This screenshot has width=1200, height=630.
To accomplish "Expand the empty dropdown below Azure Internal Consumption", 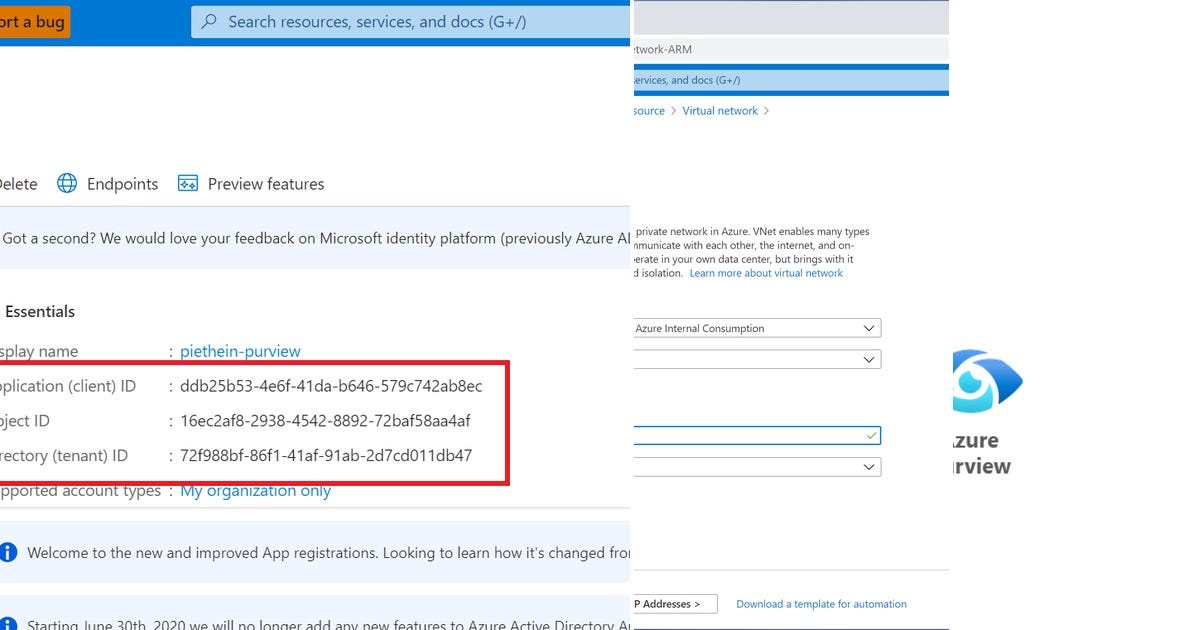I will tap(757, 358).
